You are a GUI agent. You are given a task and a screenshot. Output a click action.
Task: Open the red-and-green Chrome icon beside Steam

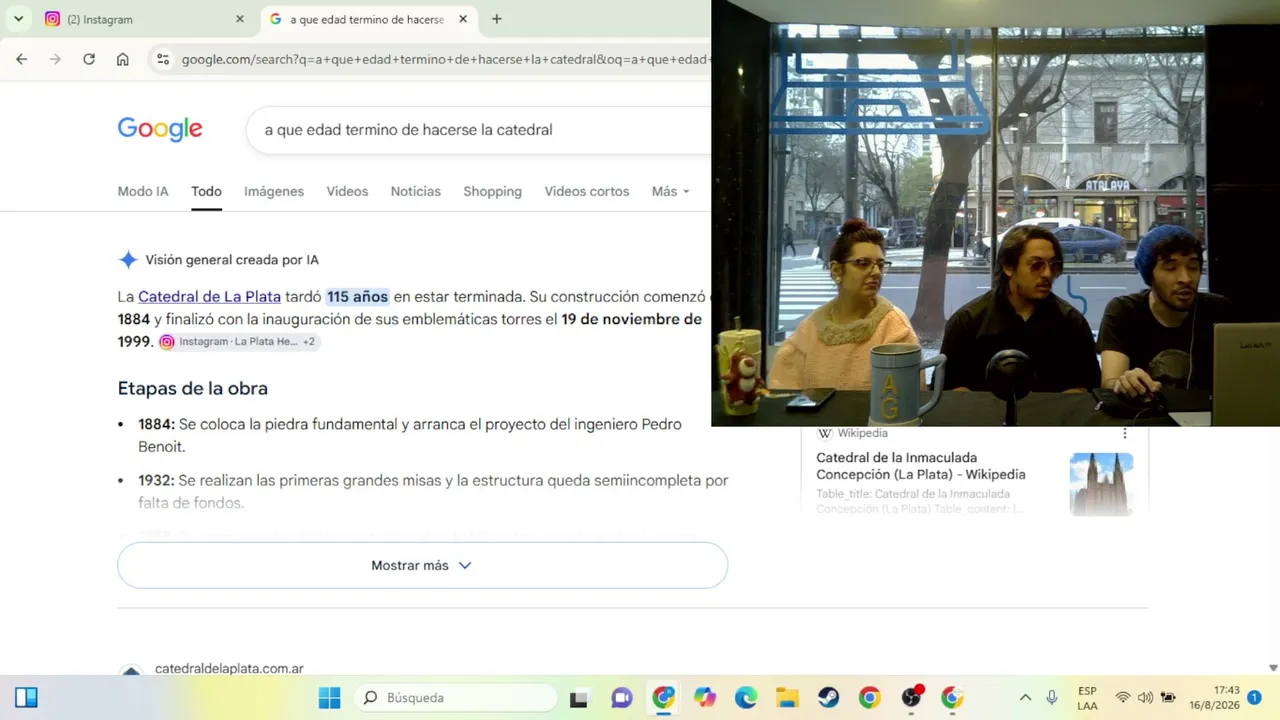[870, 698]
